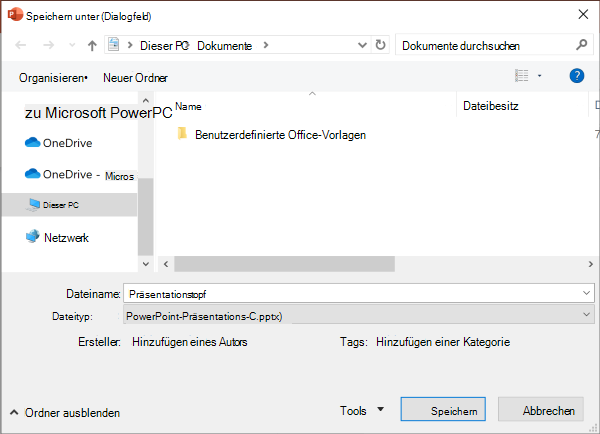This screenshot has height=434, width=600.
Task: Open the address bar history dropdown
Action: [362, 45]
